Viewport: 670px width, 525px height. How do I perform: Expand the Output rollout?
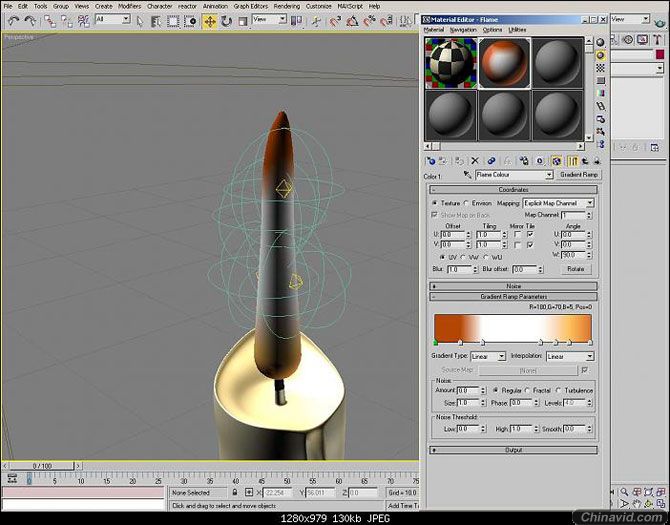pyautogui.click(x=513, y=450)
